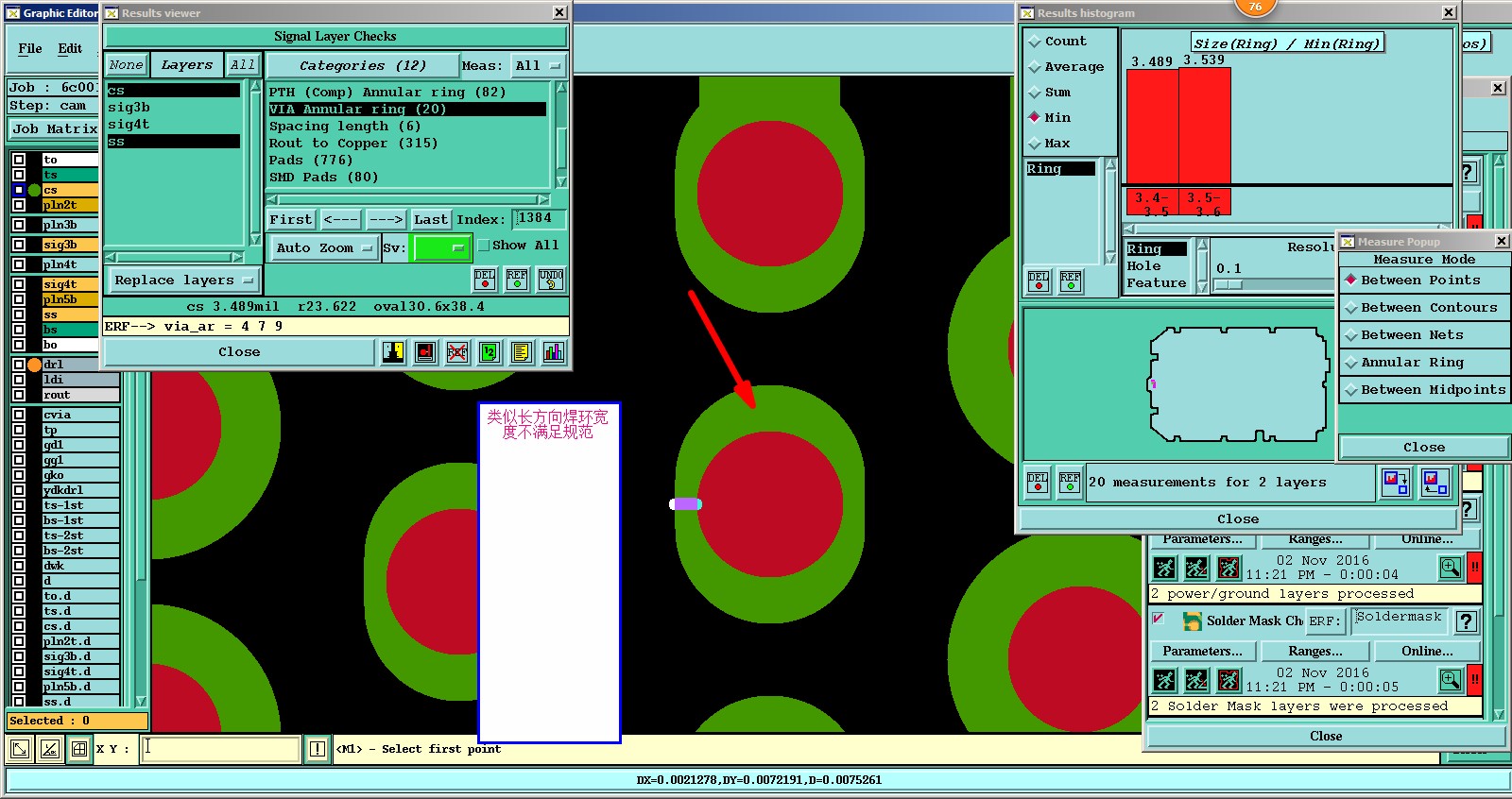Viewport: 1512px width, 799px height.
Task: Open the Edit menu
Action: coord(70,48)
